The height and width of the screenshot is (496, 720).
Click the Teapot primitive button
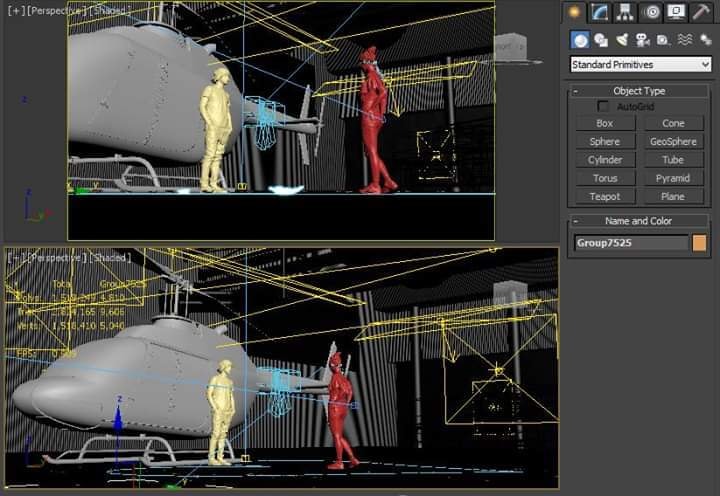coord(605,197)
